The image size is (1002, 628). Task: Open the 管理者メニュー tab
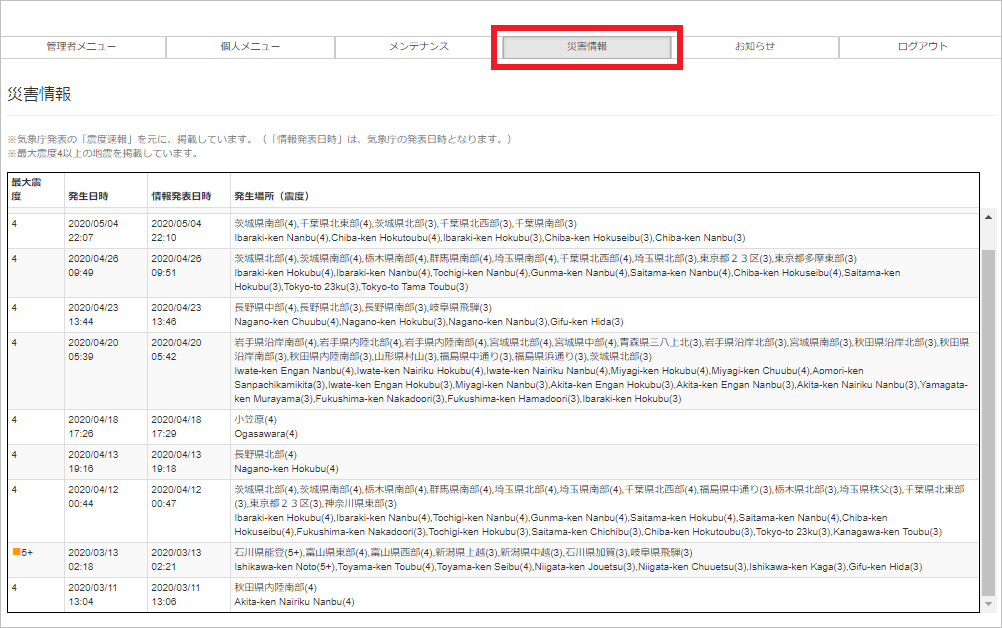click(82, 47)
